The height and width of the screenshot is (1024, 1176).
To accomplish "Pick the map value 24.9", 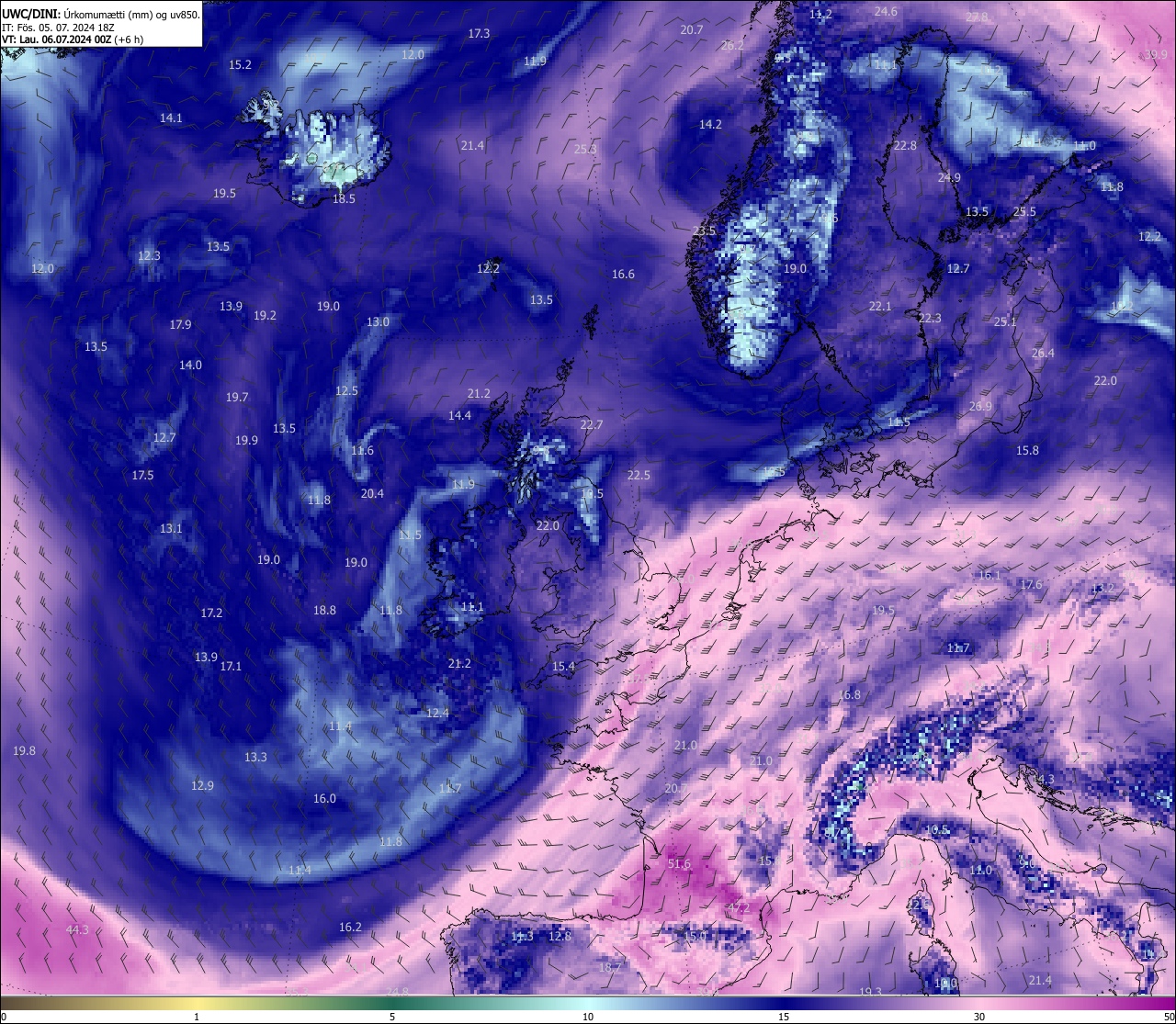I will click(x=949, y=178).
